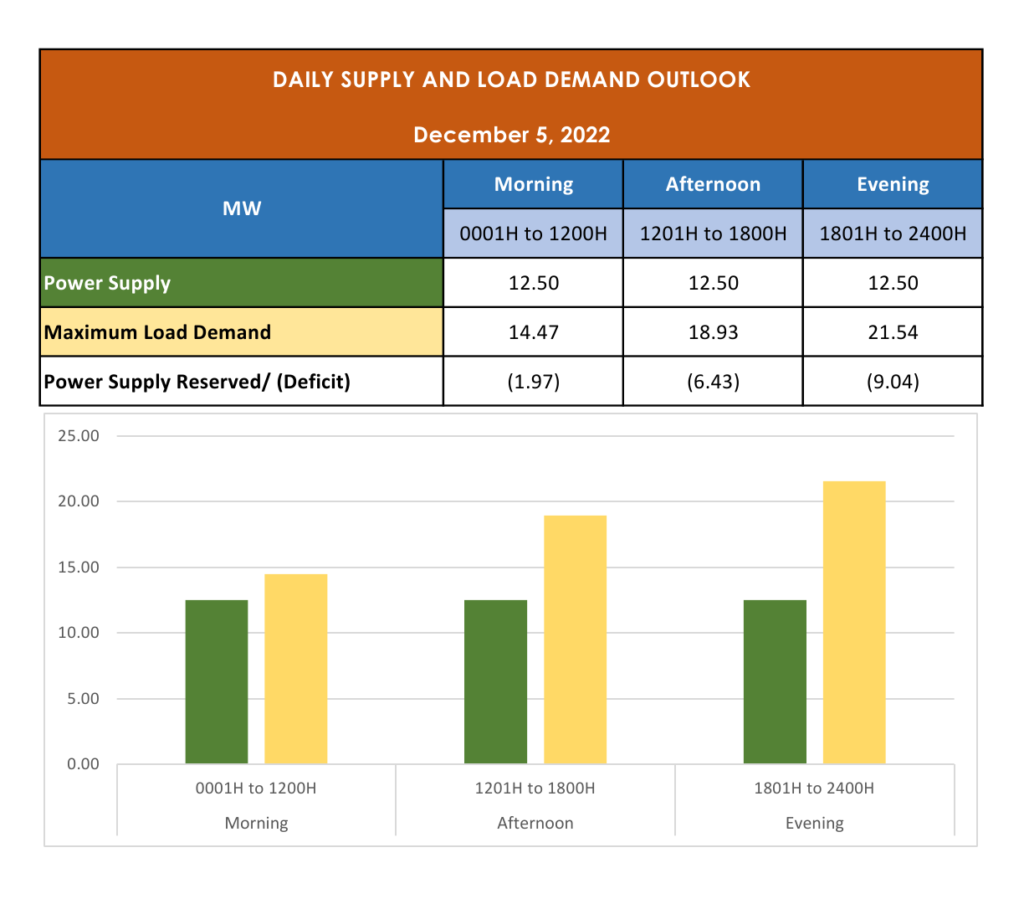Select the green Evening power supply bar

[x=775, y=681]
